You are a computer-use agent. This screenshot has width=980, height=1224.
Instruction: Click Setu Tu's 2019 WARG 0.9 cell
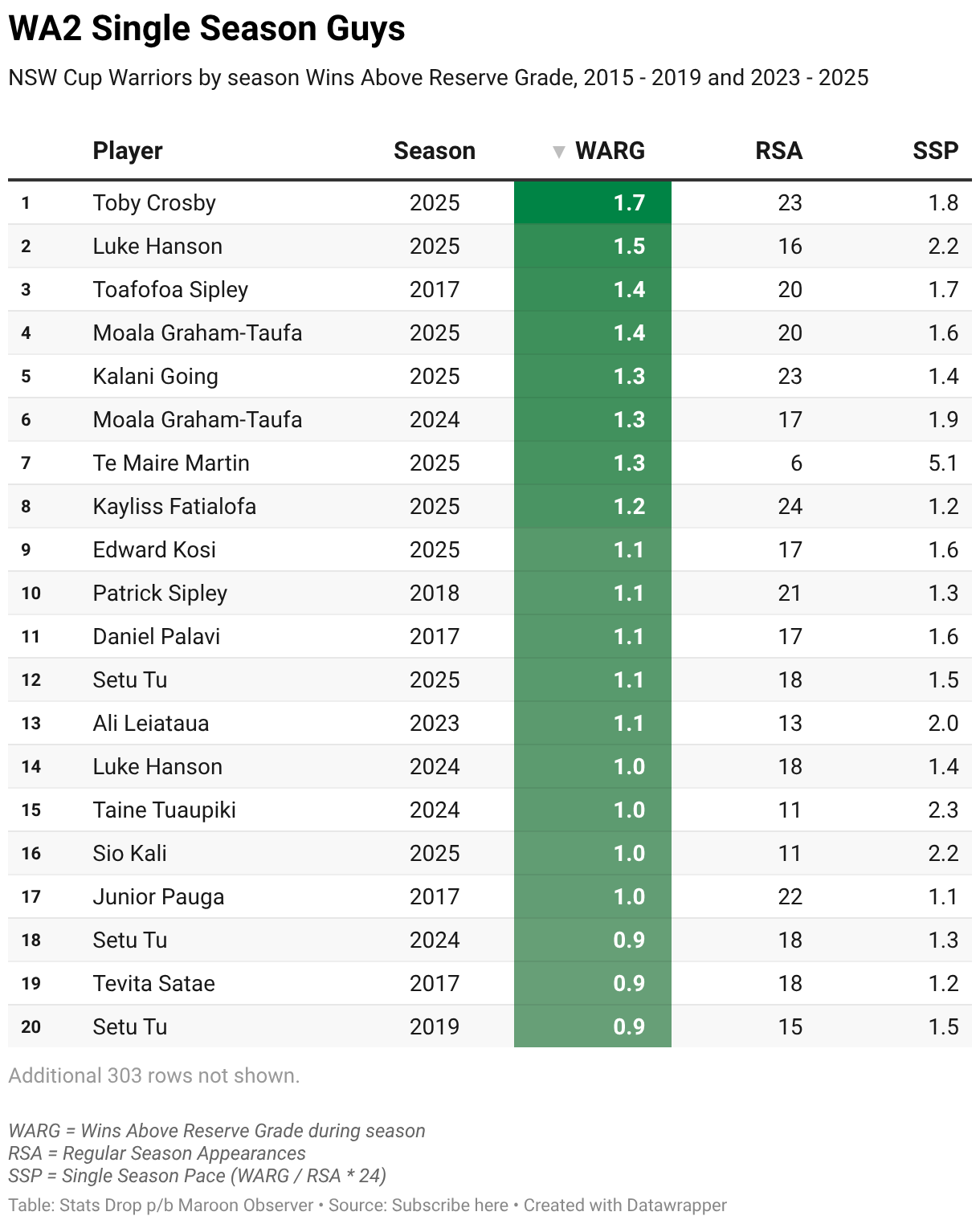pyautogui.click(x=593, y=1026)
